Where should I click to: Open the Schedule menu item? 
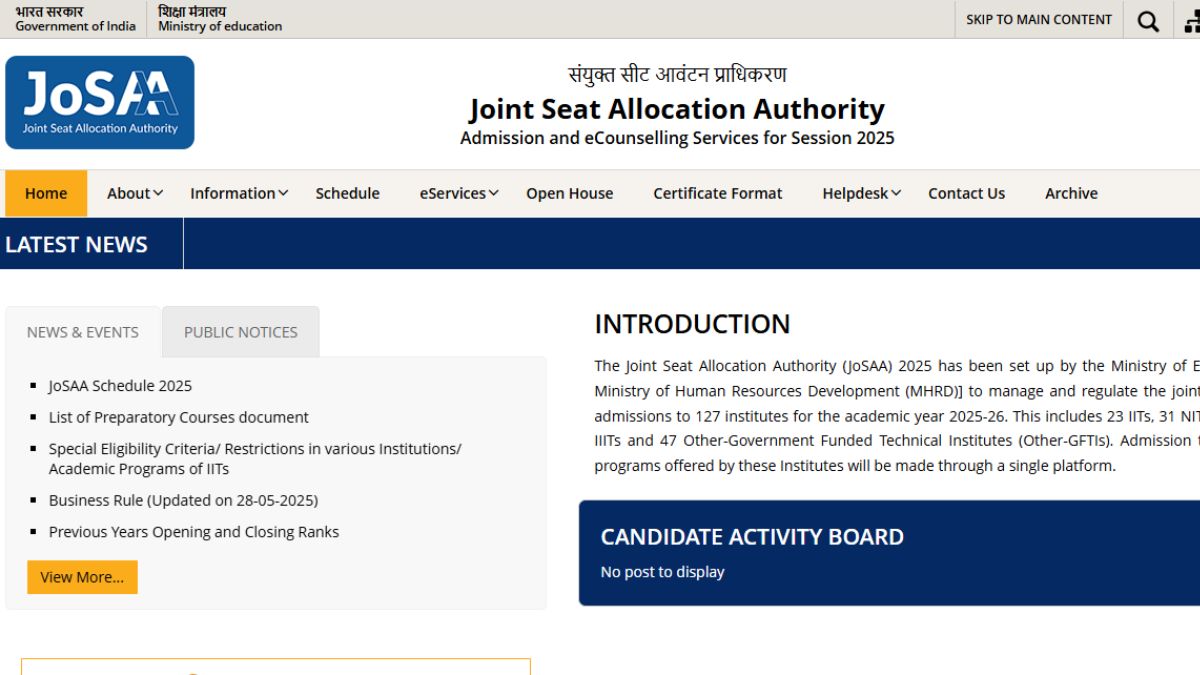pos(347,193)
